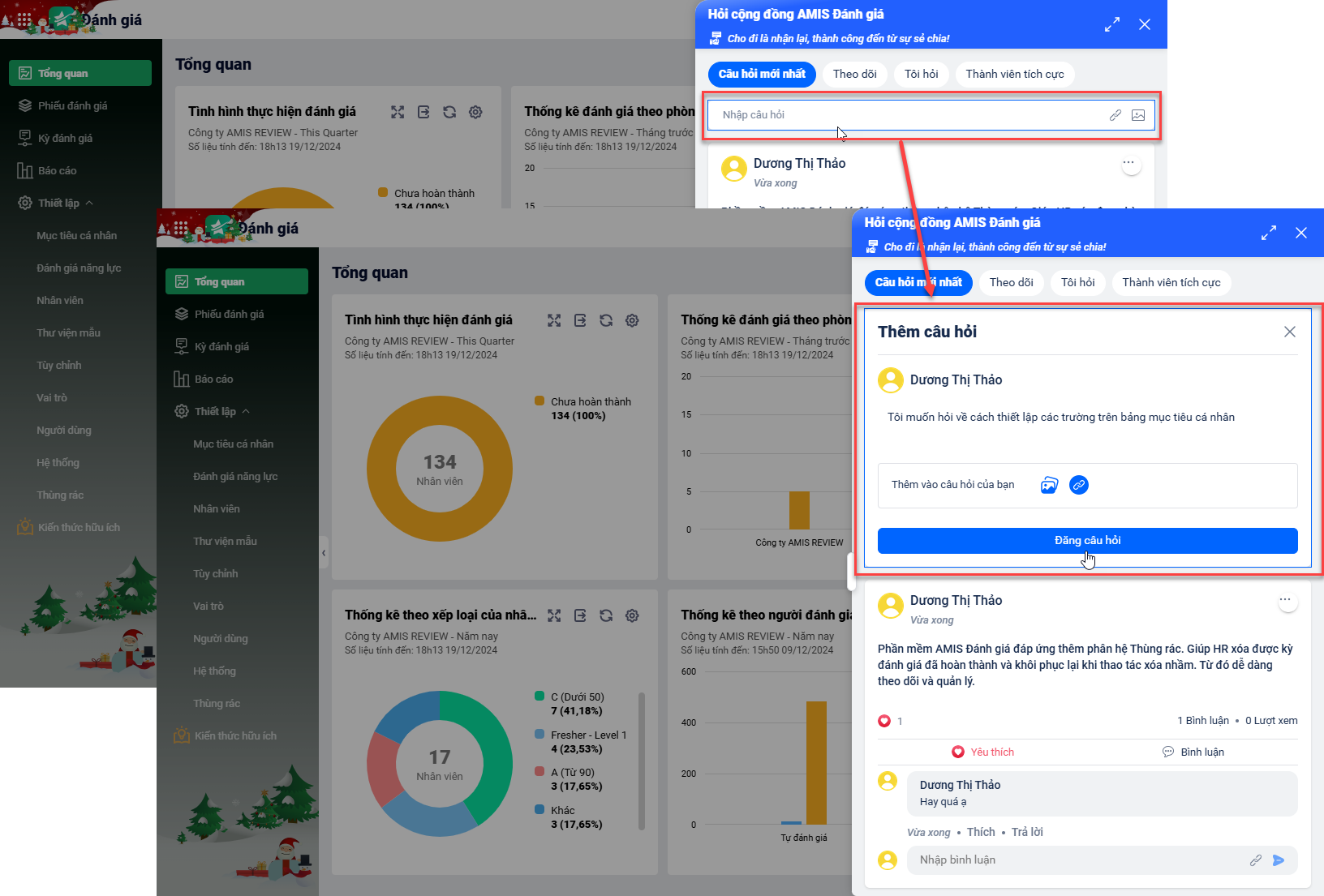Click the legend scrollbar in Thống kê theo xếp loại card
Image resolution: width=1324 pixels, height=896 pixels.
tap(642, 761)
